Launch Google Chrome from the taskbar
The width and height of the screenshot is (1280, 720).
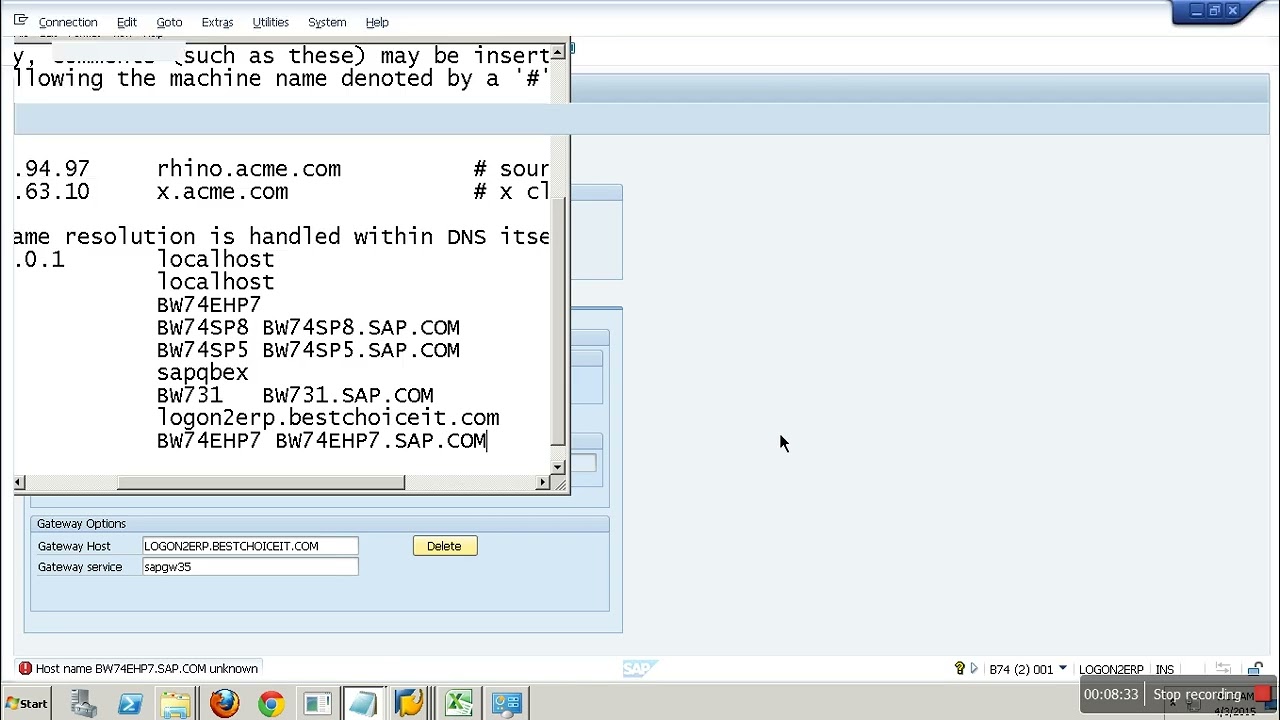pos(271,704)
